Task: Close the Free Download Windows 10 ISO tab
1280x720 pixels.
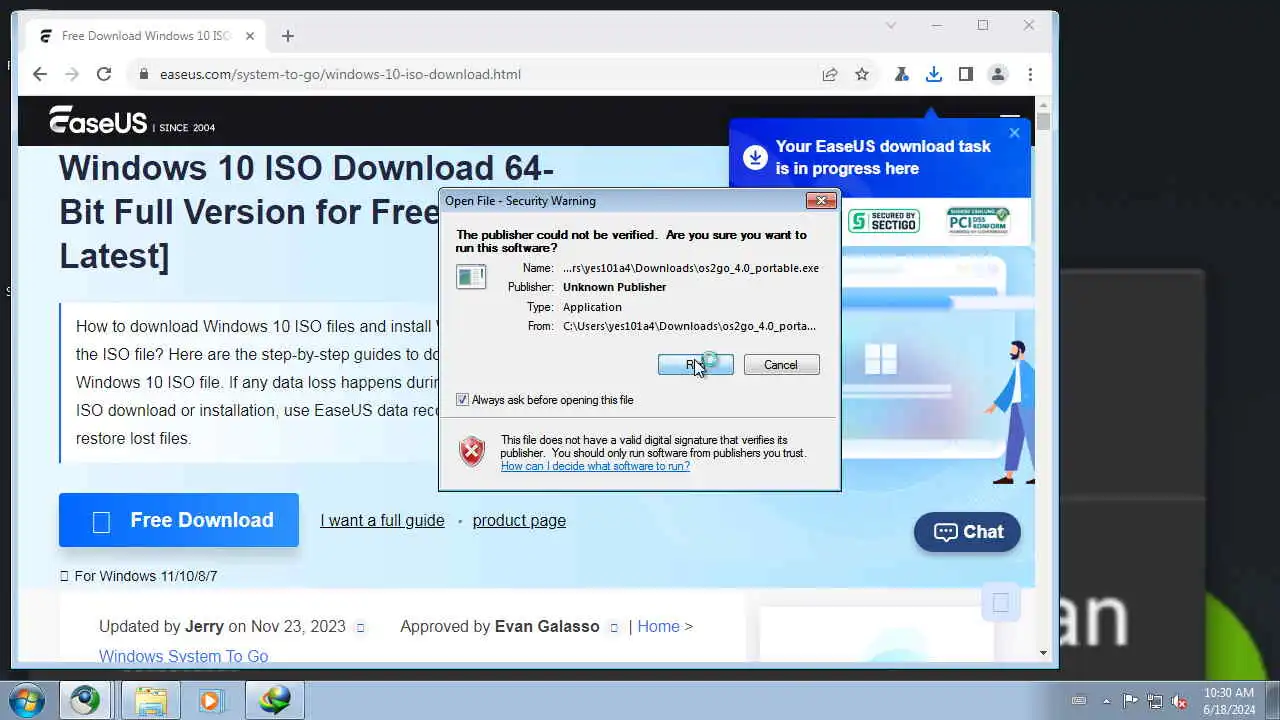Action: click(x=250, y=36)
